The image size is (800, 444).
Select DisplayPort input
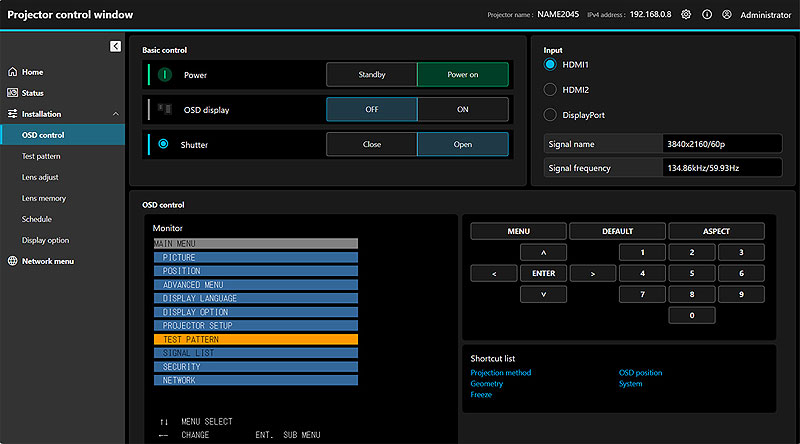(550, 115)
